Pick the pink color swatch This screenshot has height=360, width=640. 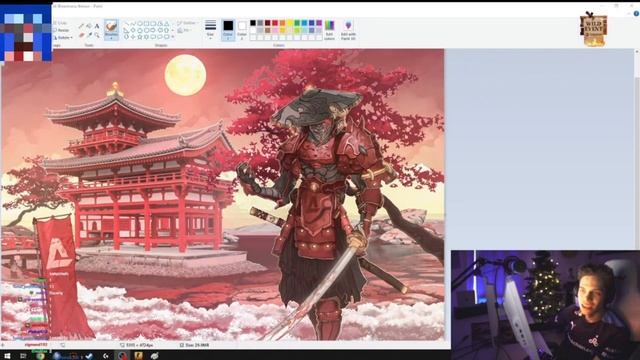275,30
